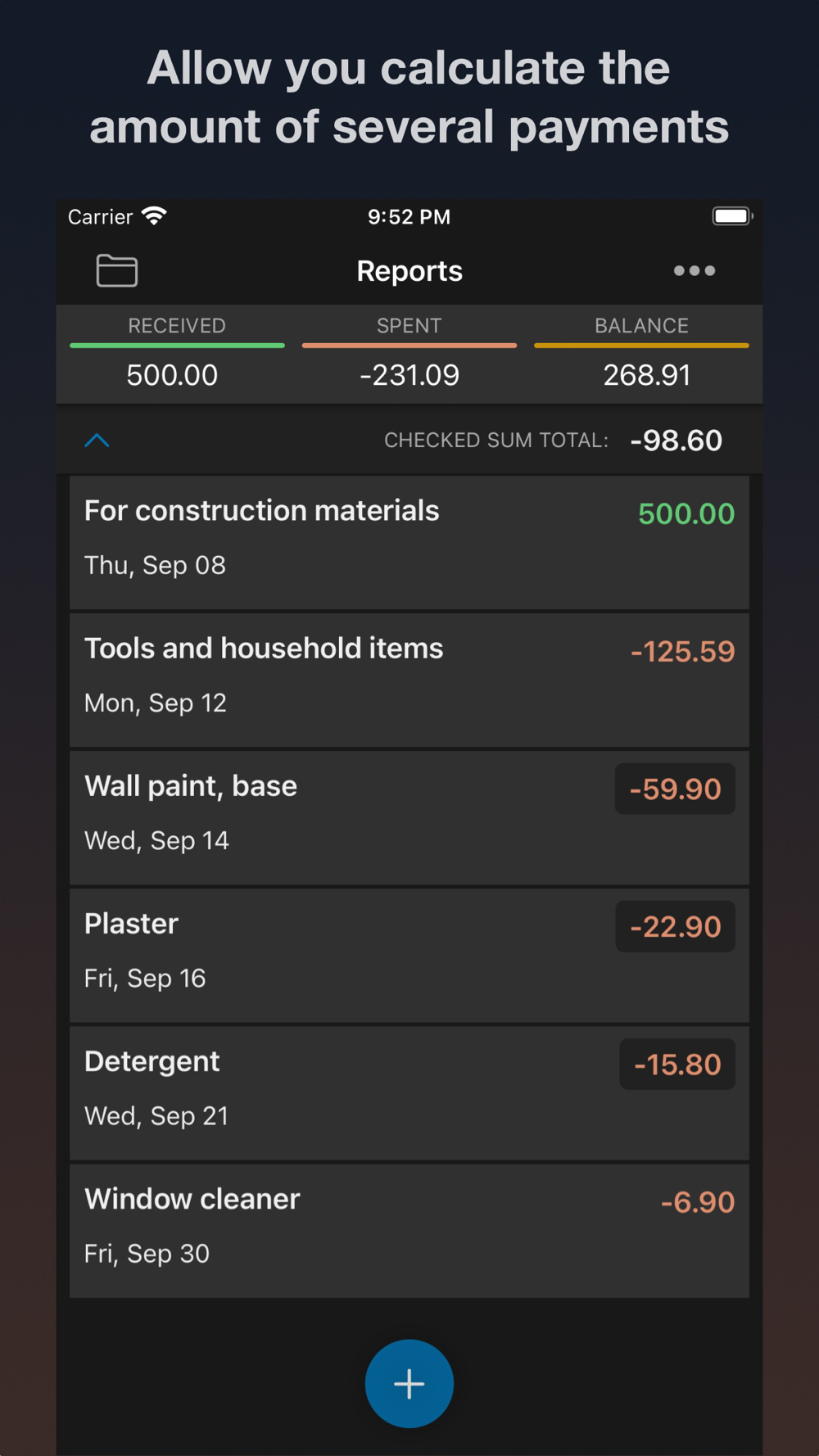This screenshot has height=1456, width=819.
Task: Check the -6.90 Window cleaner amount
Action: click(x=697, y=1202)
